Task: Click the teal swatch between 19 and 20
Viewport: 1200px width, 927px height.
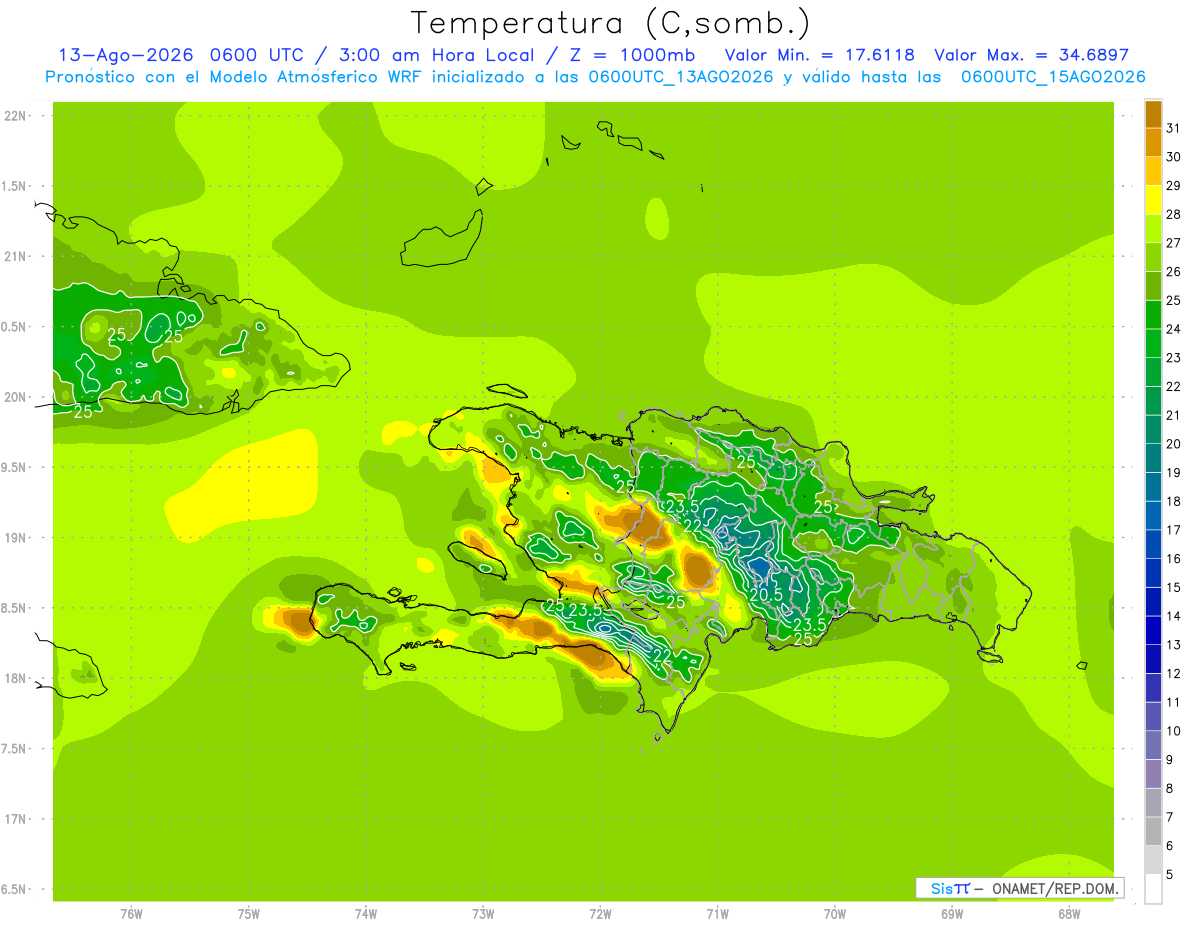Action: (x=1153, y=458)
